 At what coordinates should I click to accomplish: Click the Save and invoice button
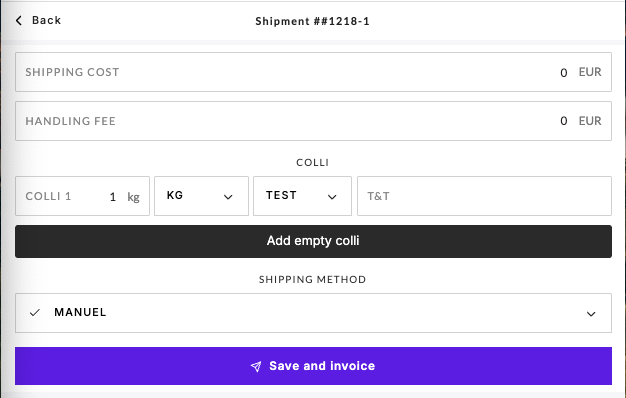tap(313, 366)
